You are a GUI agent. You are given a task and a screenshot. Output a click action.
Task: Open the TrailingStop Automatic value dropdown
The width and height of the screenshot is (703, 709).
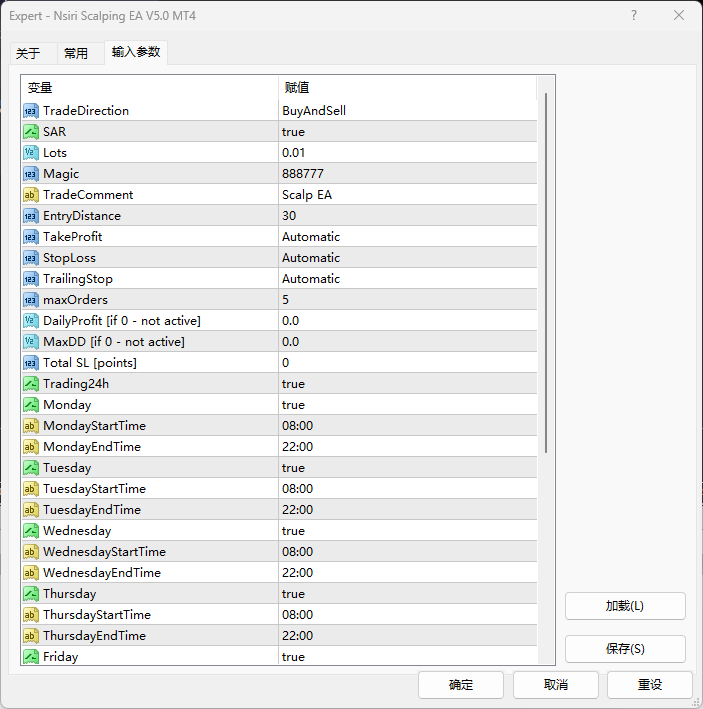pyautogui.click(x=311, y=279)
